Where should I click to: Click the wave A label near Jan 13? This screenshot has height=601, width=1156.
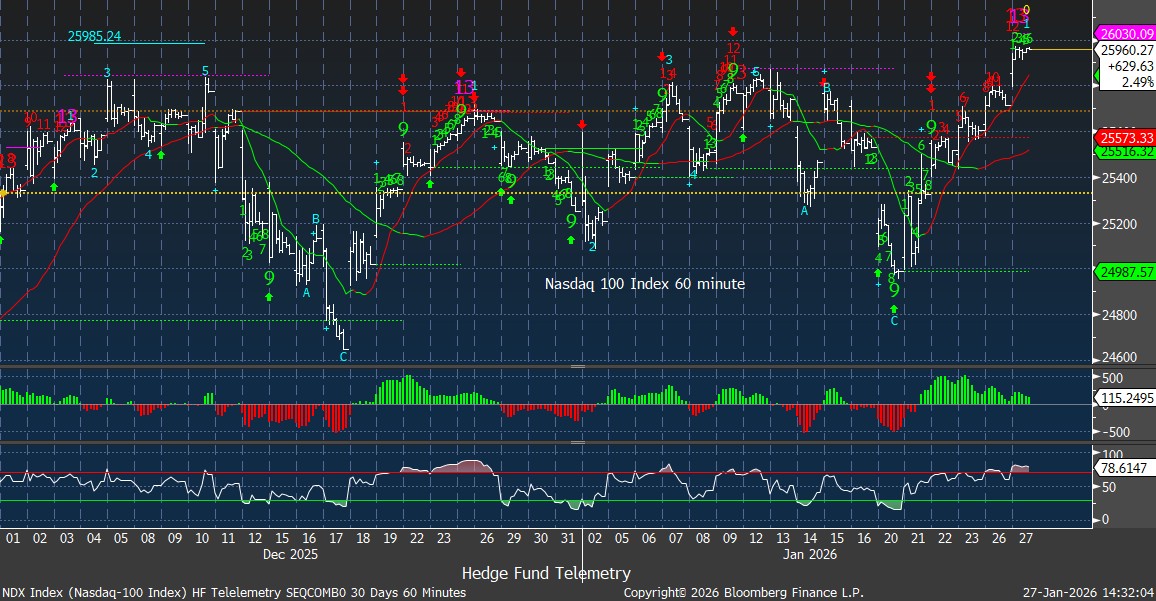(x=804, y=210)
